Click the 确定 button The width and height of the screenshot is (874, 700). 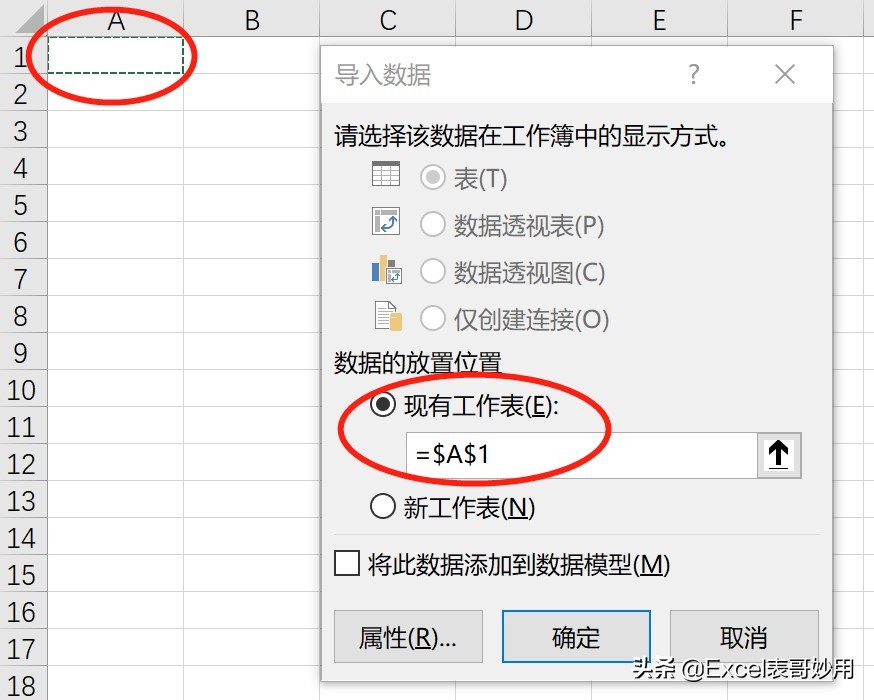pos(575,637)
